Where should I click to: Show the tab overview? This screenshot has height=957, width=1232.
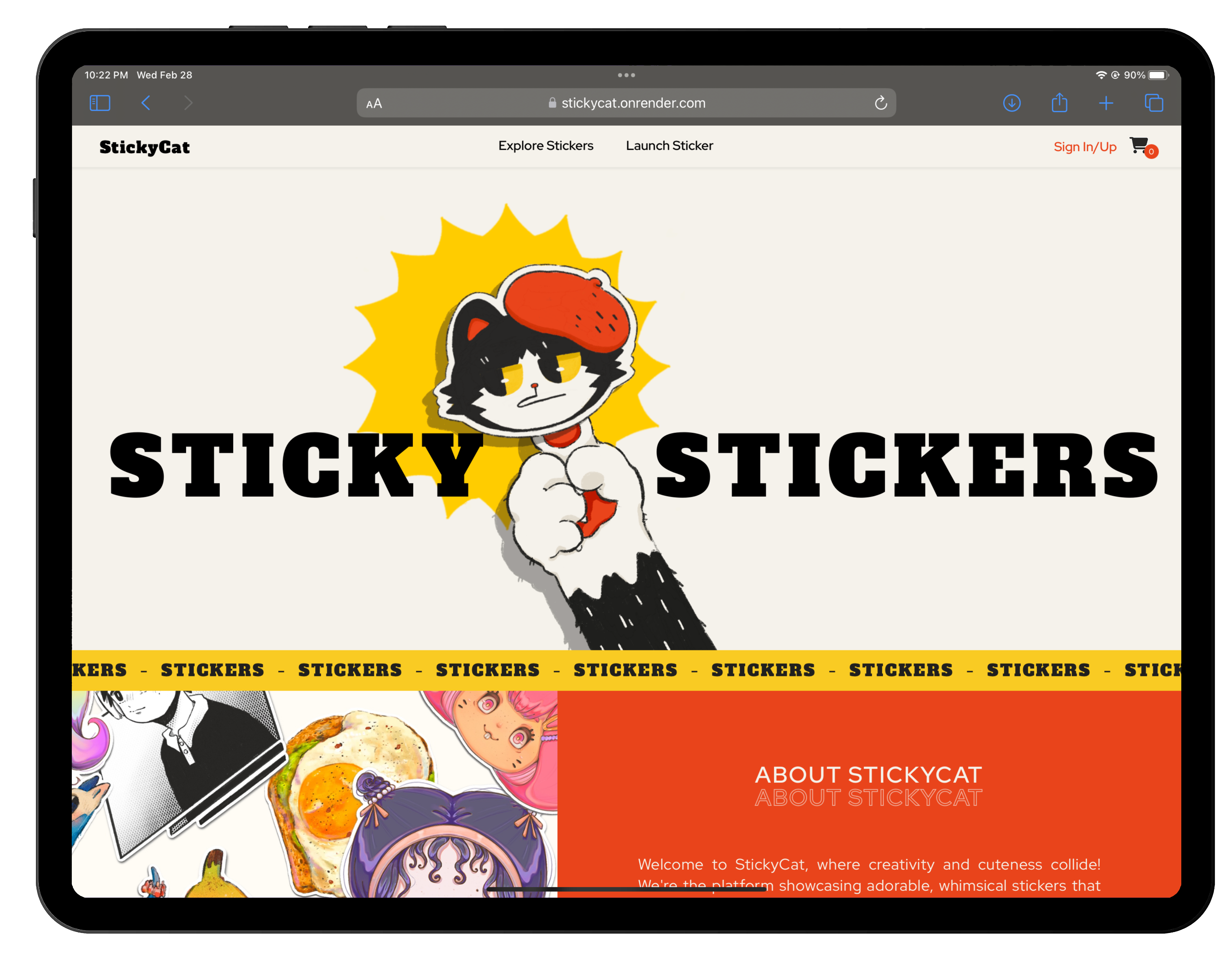[x=1154, y=103]
